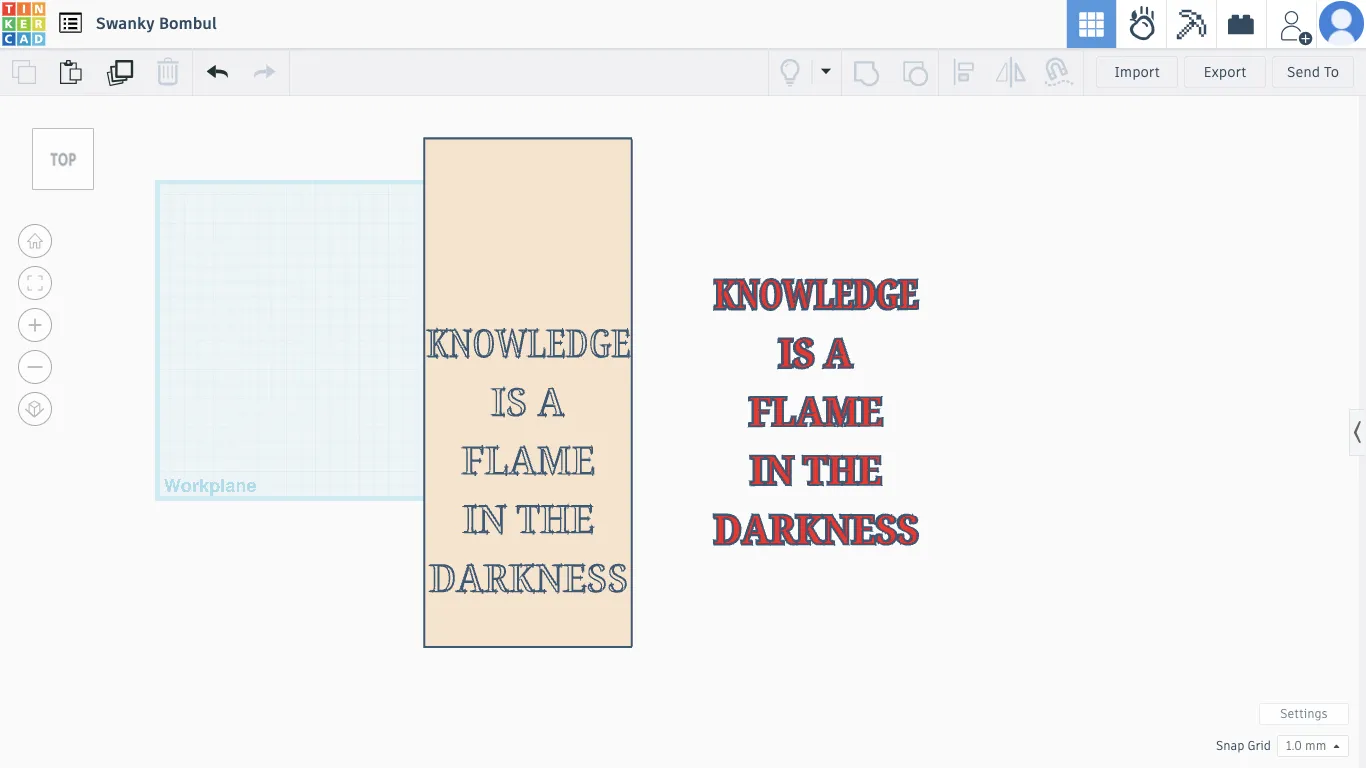Click the Tinkercad logo
1366x768 pixels.
[x=23, y=24]
